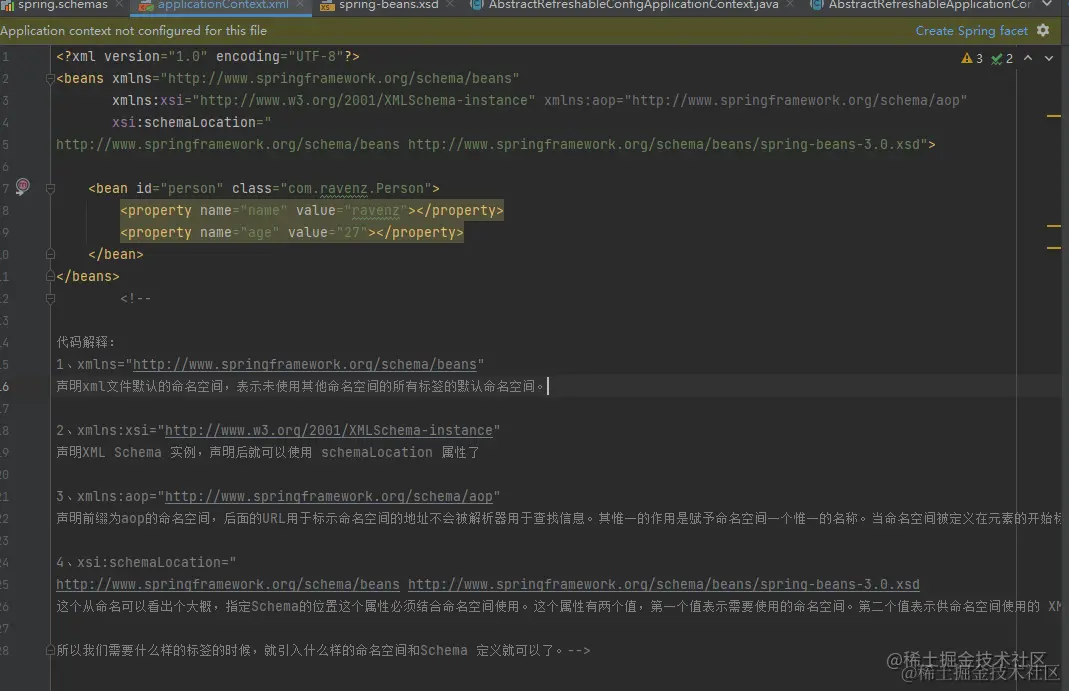Click the property name="name" line
Viewport: 1069px width, 691px height.
312,211
